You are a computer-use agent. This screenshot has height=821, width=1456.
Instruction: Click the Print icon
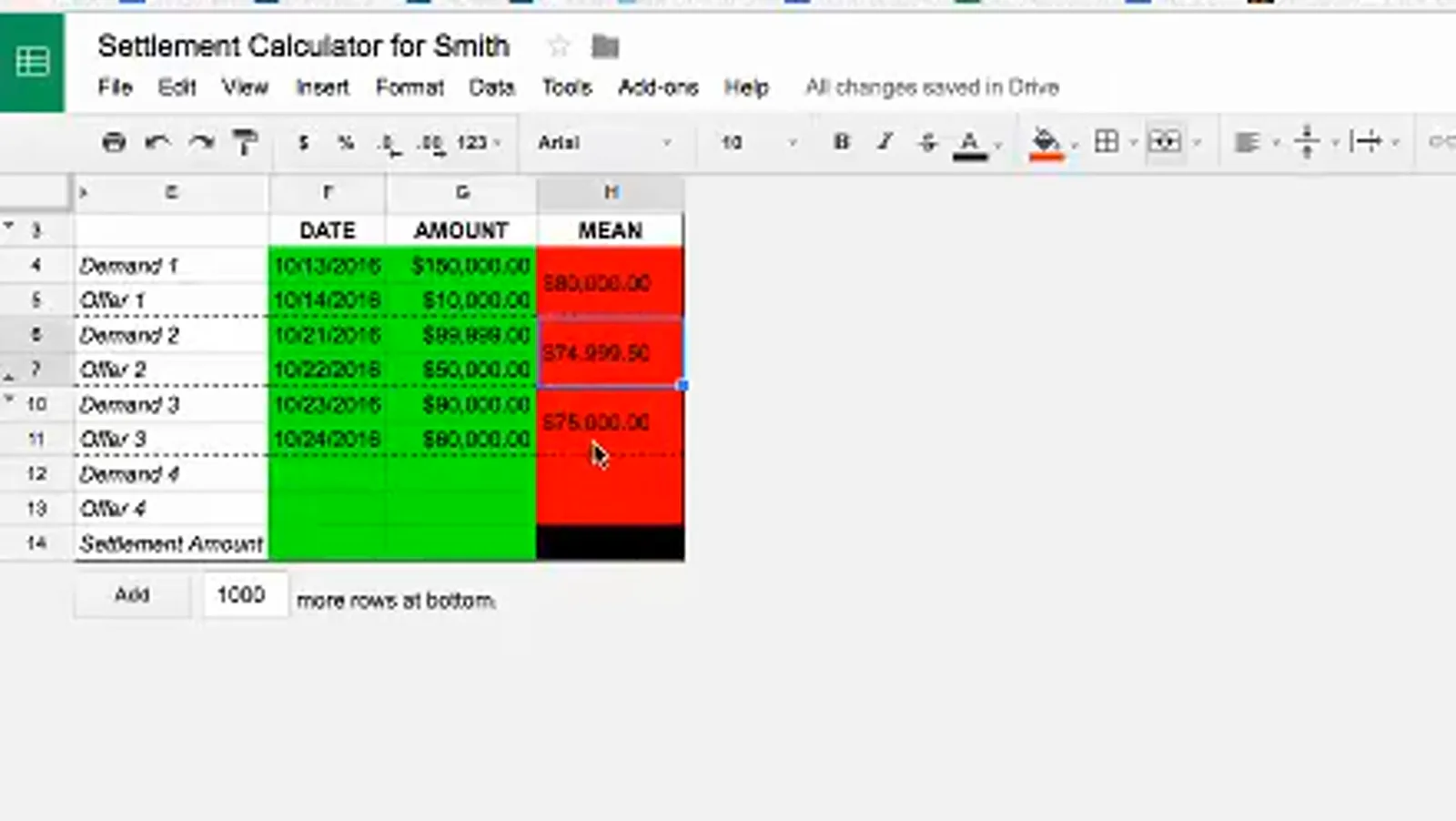coord(114,142)
